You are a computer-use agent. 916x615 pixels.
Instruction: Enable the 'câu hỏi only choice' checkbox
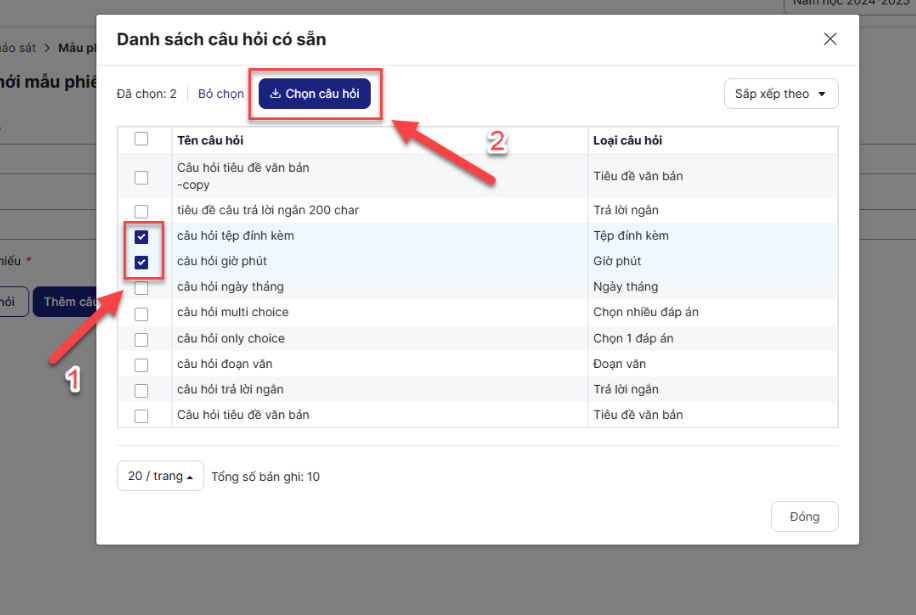click(141, 339)
